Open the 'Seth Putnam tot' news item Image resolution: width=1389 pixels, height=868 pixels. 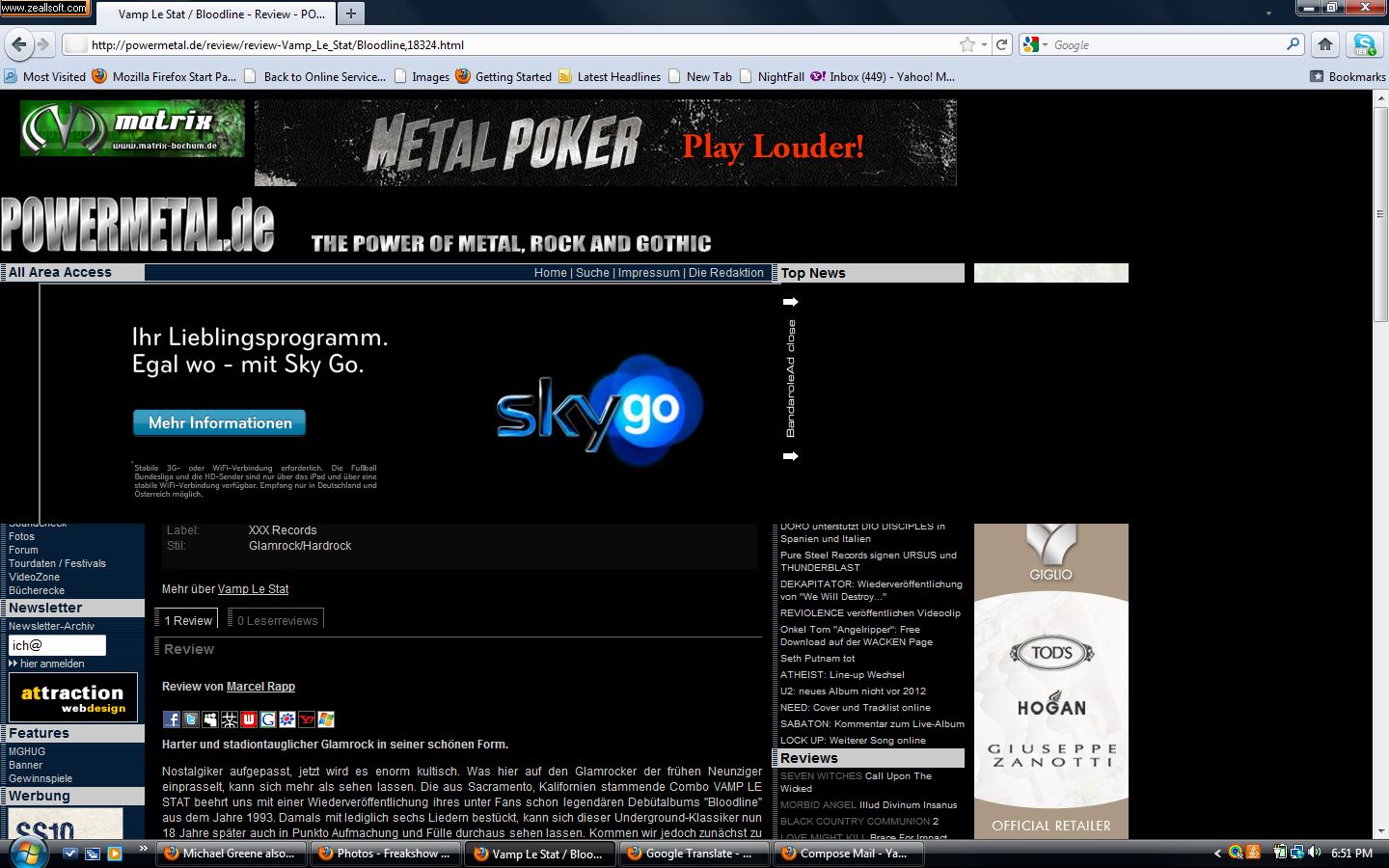(x=817, y=659)
